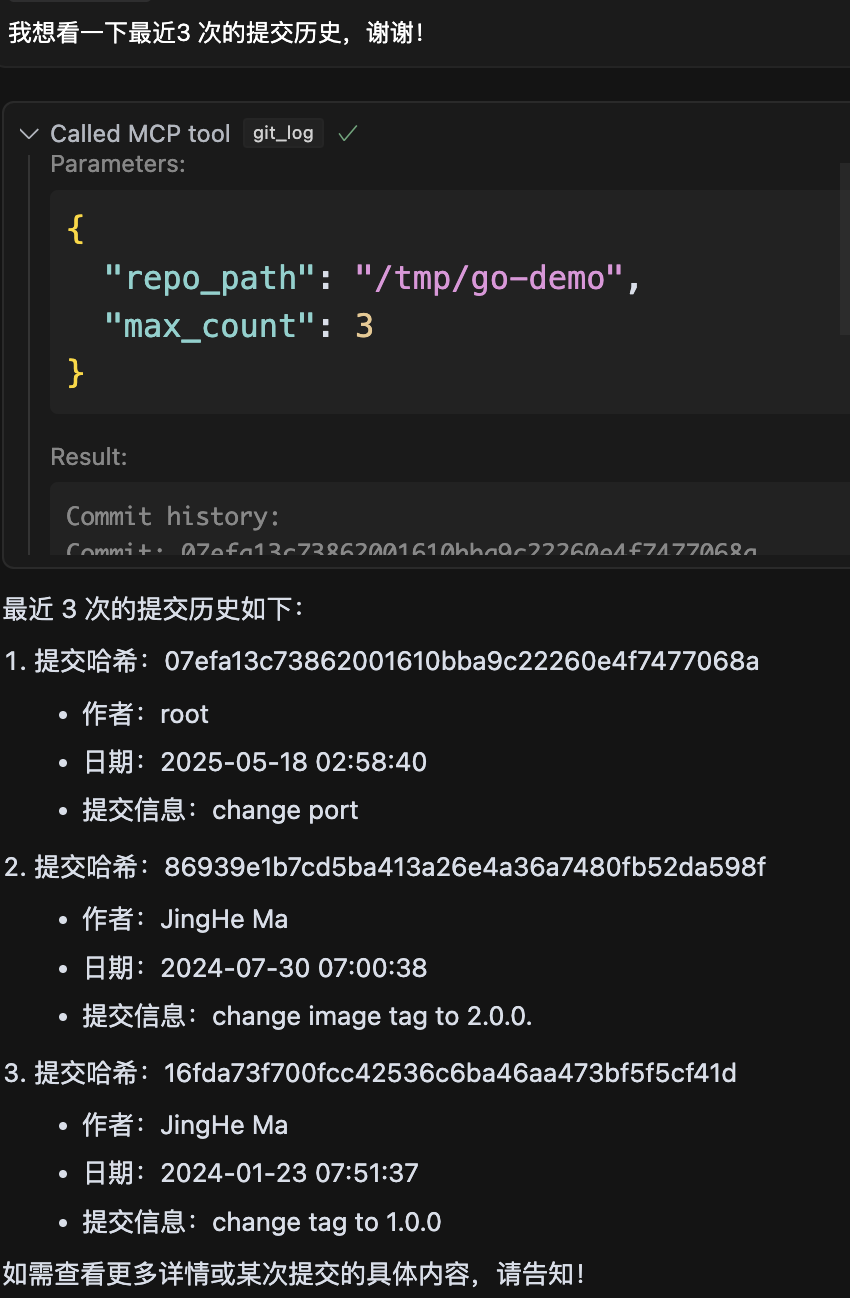The image size is (850, 1298).
Task: Click the date 2024-01-23 07:51:37
Action: click(x=290, y=1173)
